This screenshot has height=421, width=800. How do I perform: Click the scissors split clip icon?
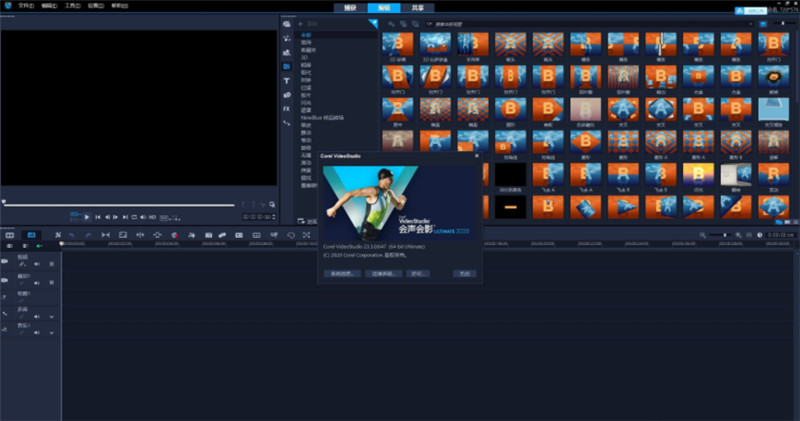pos(263,205)
